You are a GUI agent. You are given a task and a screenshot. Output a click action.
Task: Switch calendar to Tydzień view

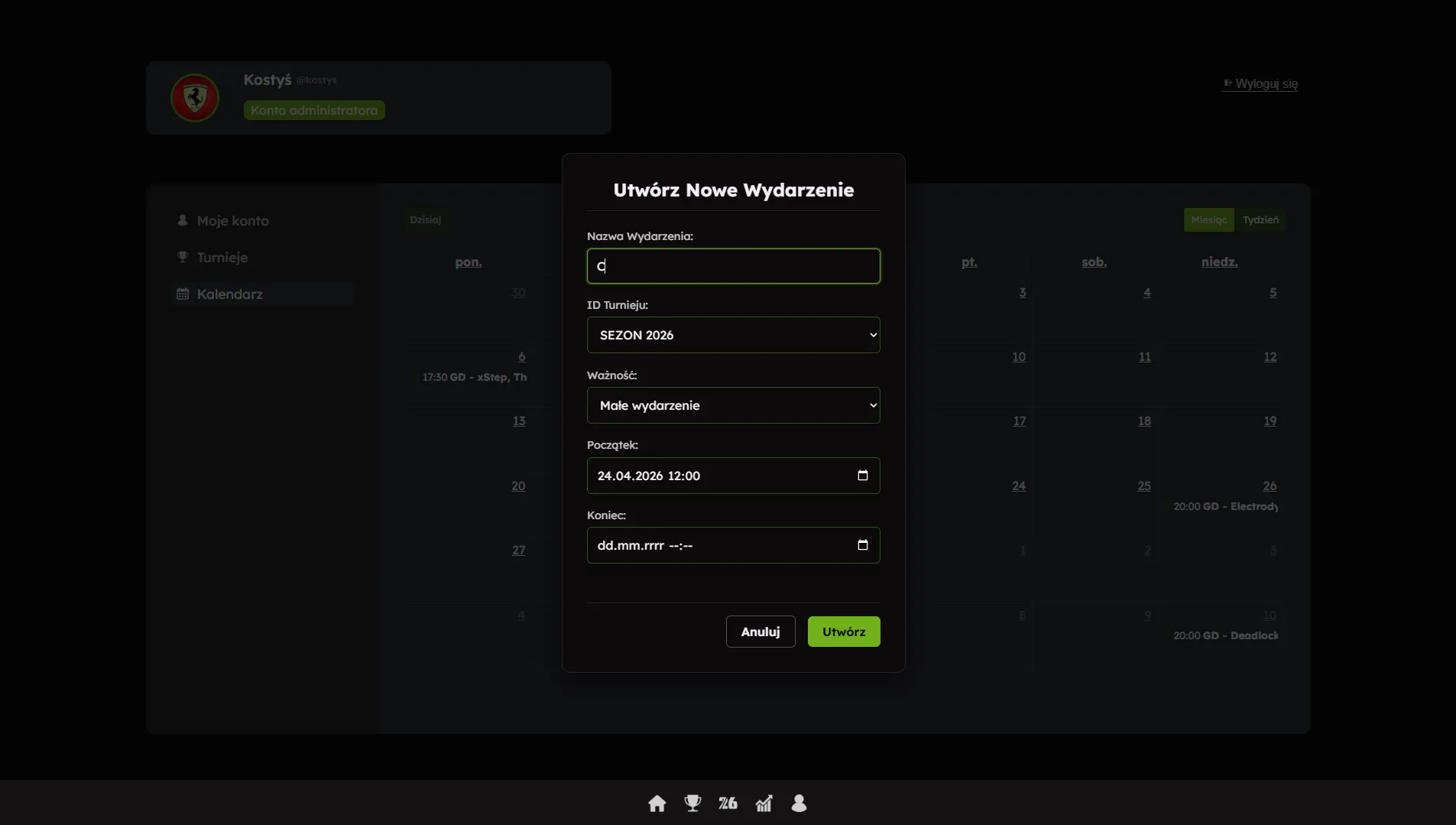pyautogui.click(x=1260, y=220)
